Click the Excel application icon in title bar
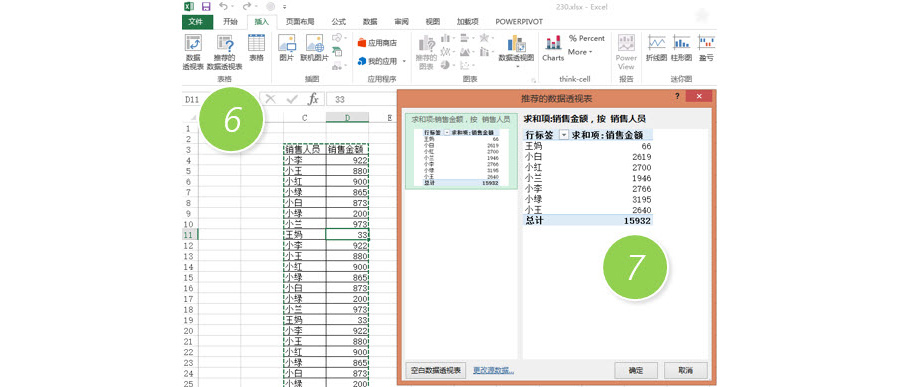900x387 pixels. 189,7
